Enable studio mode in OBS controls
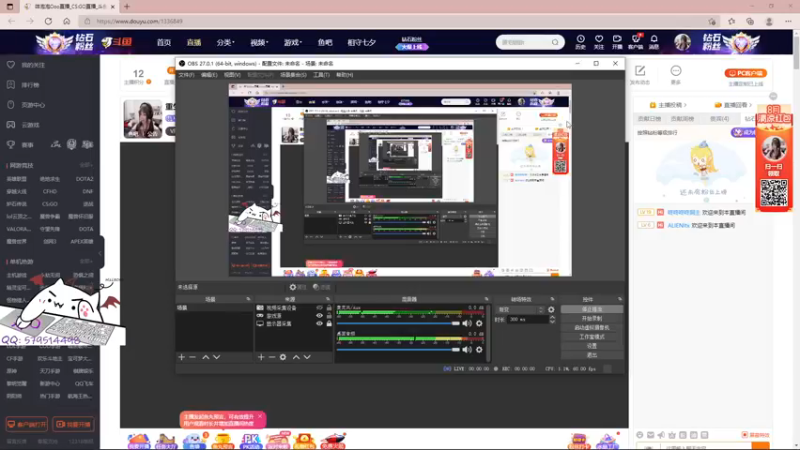Viewport: 800px width, 450px height. click(x=592, y=337)
